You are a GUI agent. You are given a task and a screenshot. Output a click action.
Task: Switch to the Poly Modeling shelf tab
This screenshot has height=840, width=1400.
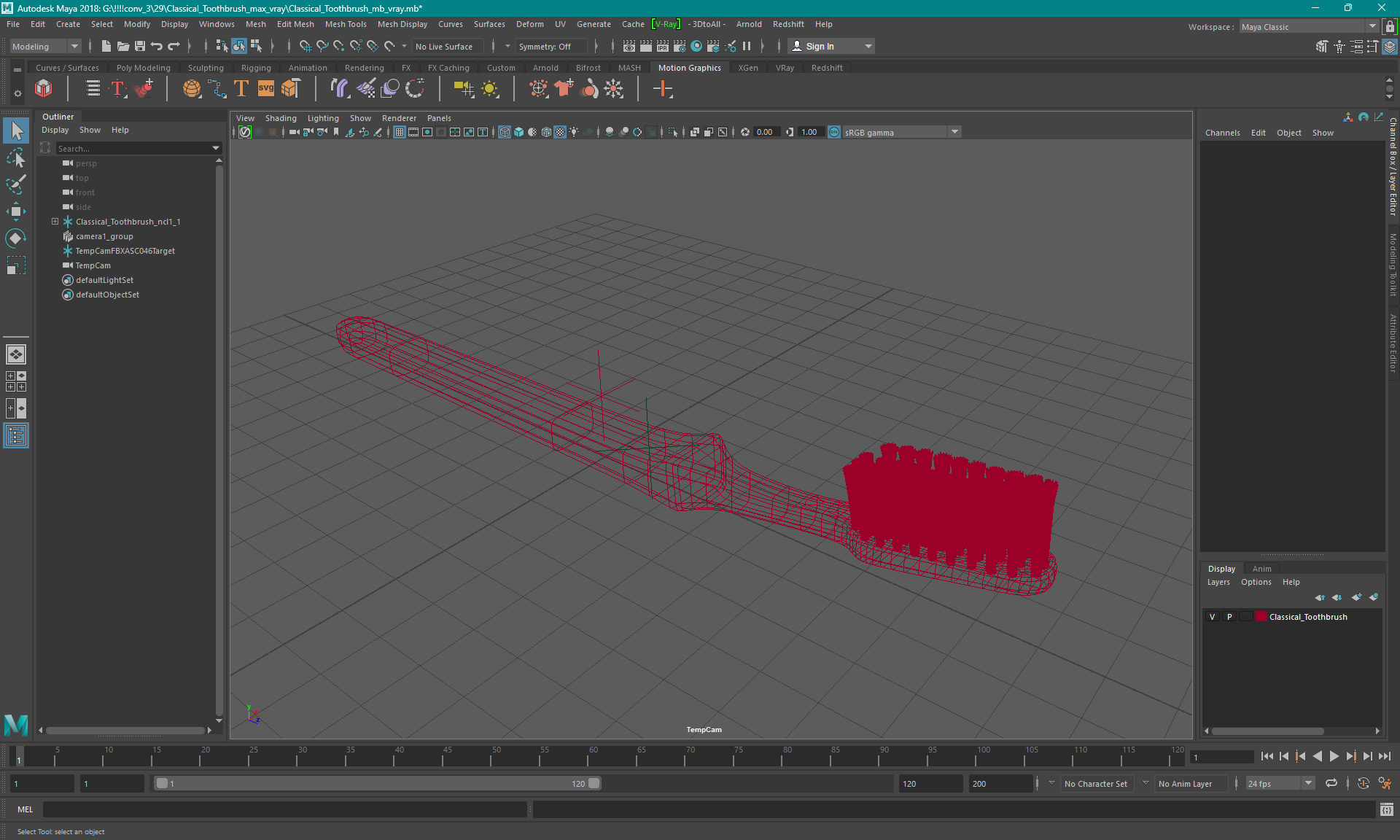[x=143, y=68]
